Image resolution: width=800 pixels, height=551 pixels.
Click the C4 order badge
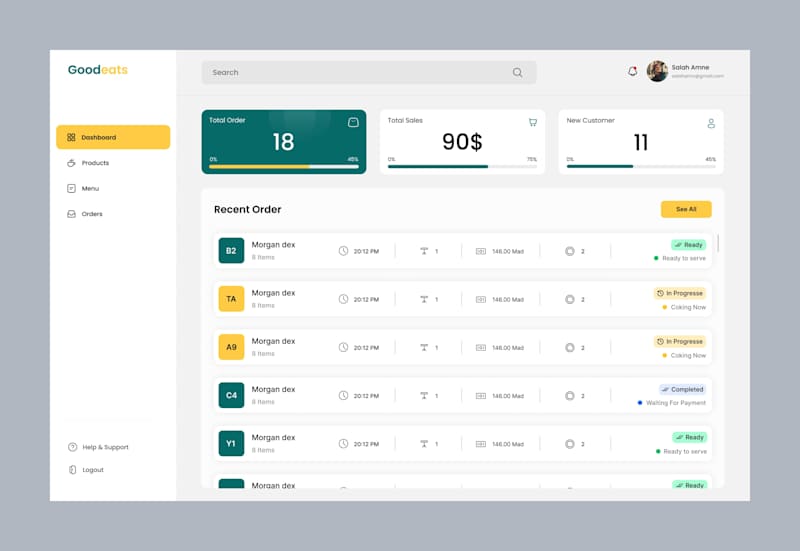click(x=231, y=395)
